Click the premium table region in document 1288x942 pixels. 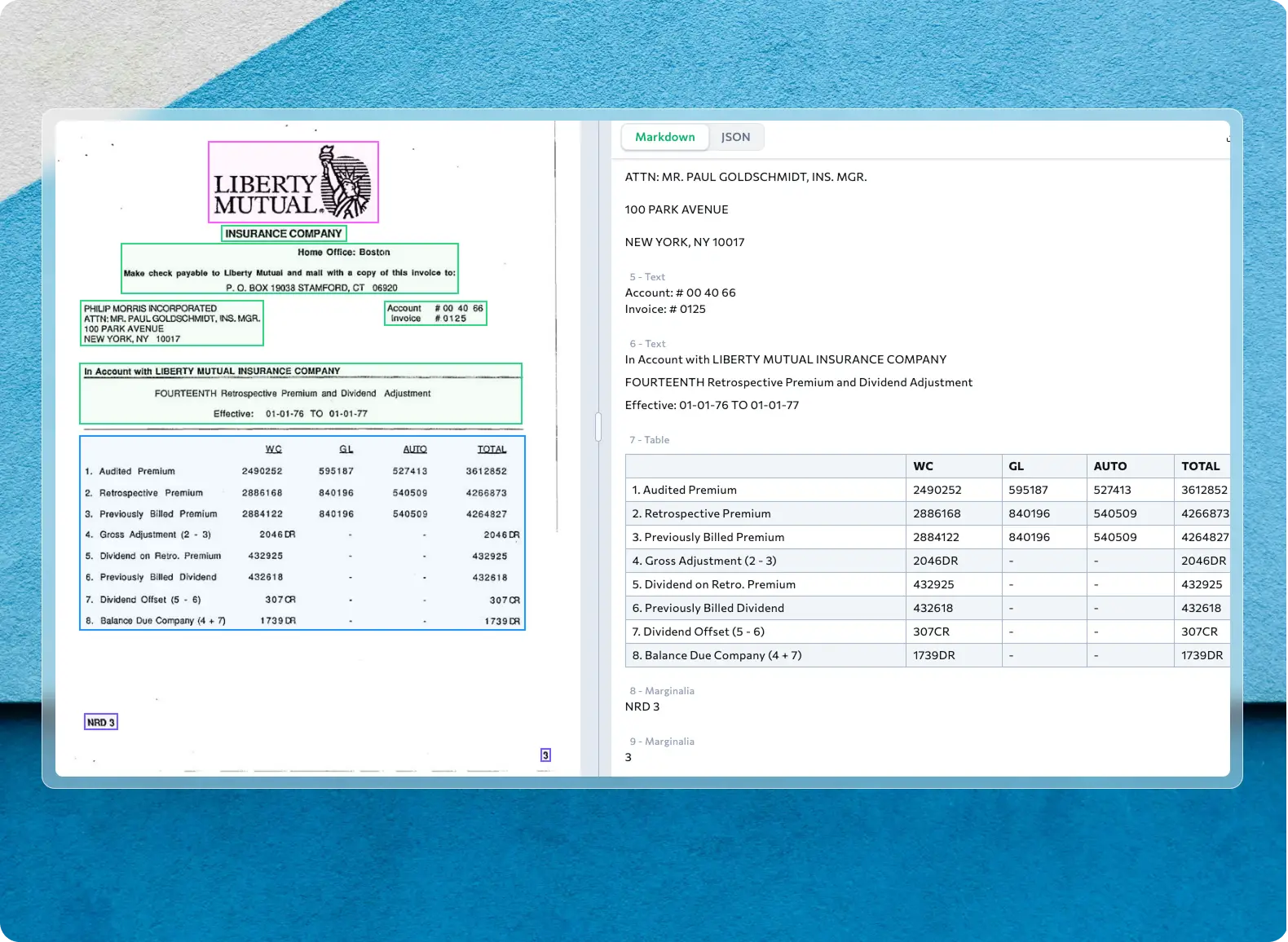click(302, 533)
